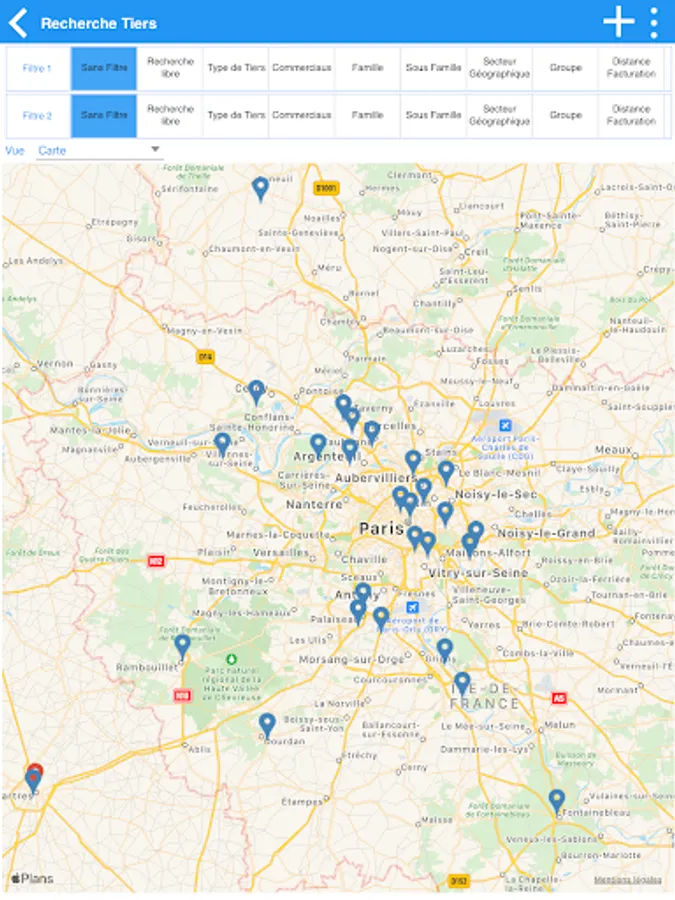Tap the Versailles map label
675x900 pixels.
coord(281,552)
